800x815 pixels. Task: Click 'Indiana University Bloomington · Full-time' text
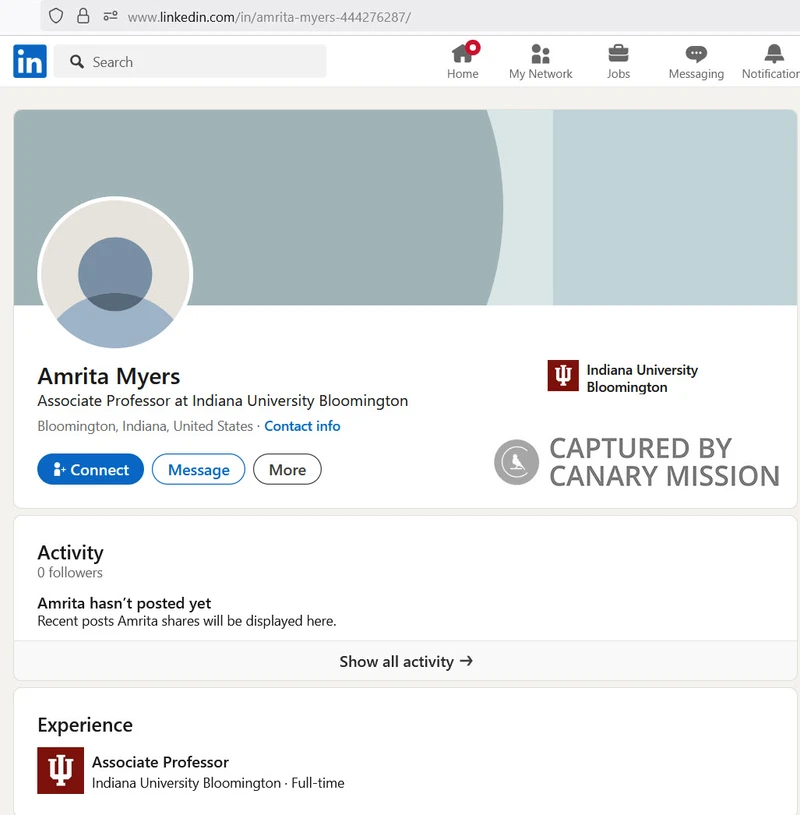218,783
